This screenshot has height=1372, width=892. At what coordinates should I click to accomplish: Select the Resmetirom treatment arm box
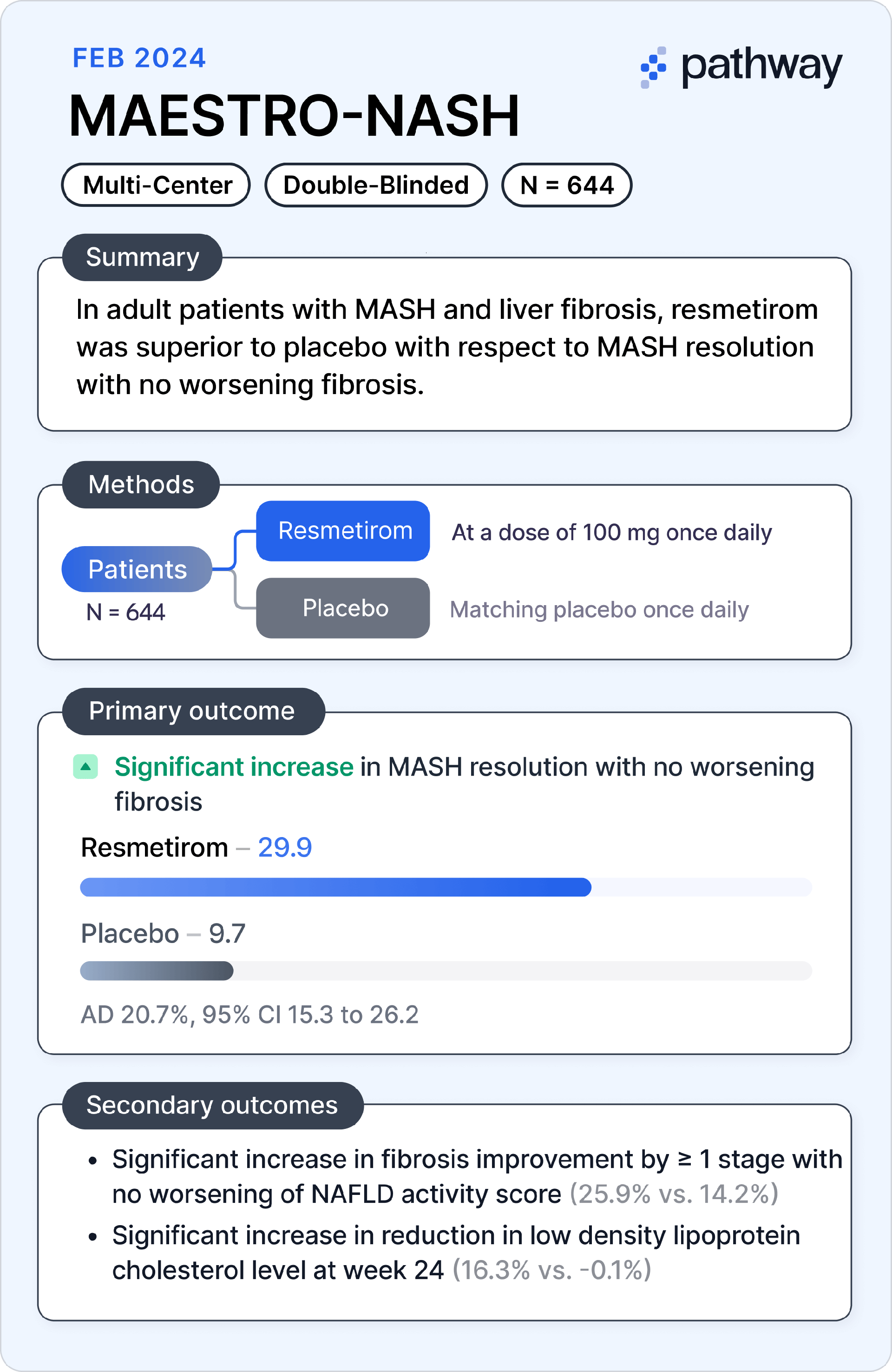[343, 531]
